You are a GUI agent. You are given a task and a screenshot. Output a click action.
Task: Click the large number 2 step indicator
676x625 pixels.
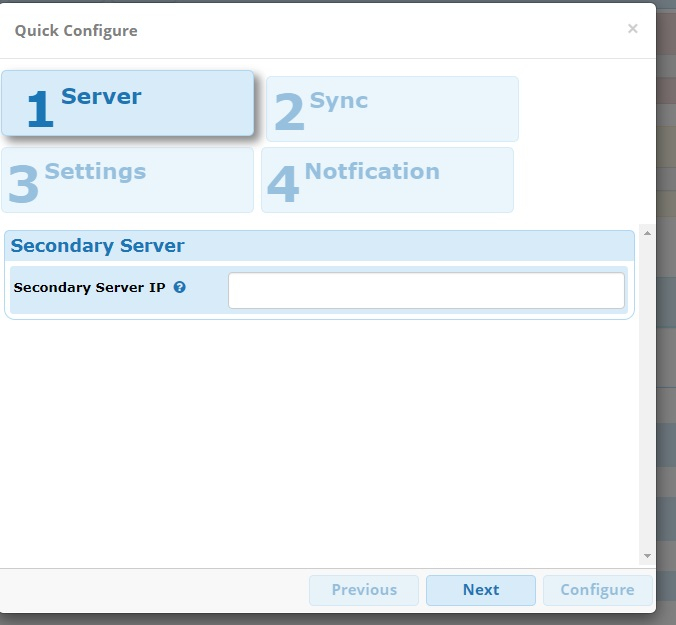click(288, 112)
